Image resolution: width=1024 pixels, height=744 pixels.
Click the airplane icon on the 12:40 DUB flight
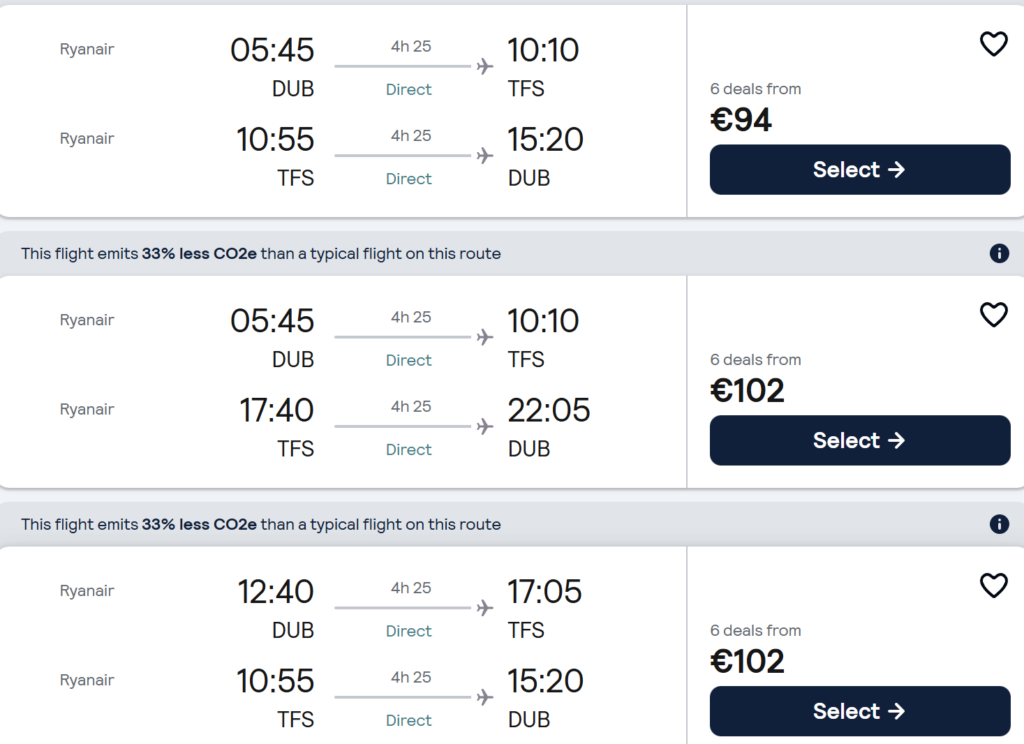tap(486, 606)
